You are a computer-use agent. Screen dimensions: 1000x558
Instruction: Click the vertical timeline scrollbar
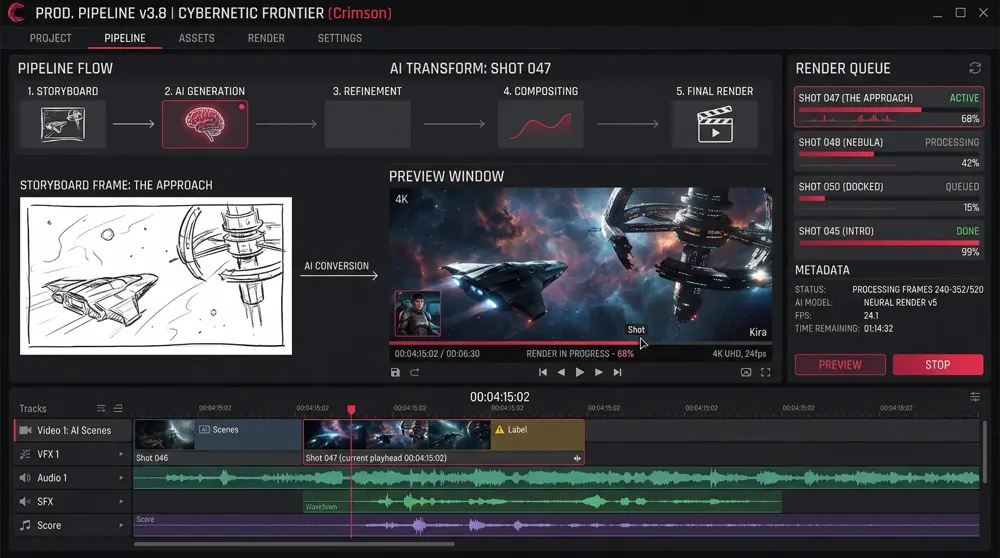click(x=985, y=452)
